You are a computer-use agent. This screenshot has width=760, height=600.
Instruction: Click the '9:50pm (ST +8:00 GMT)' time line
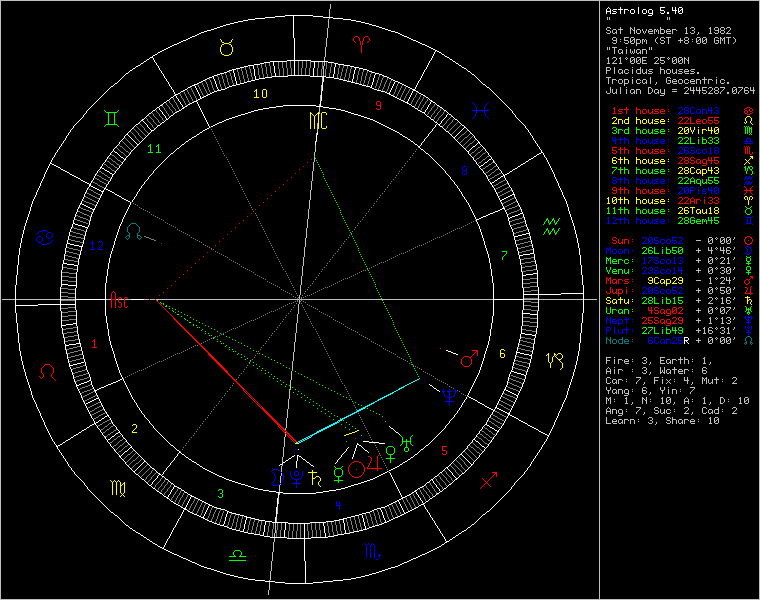674,41
